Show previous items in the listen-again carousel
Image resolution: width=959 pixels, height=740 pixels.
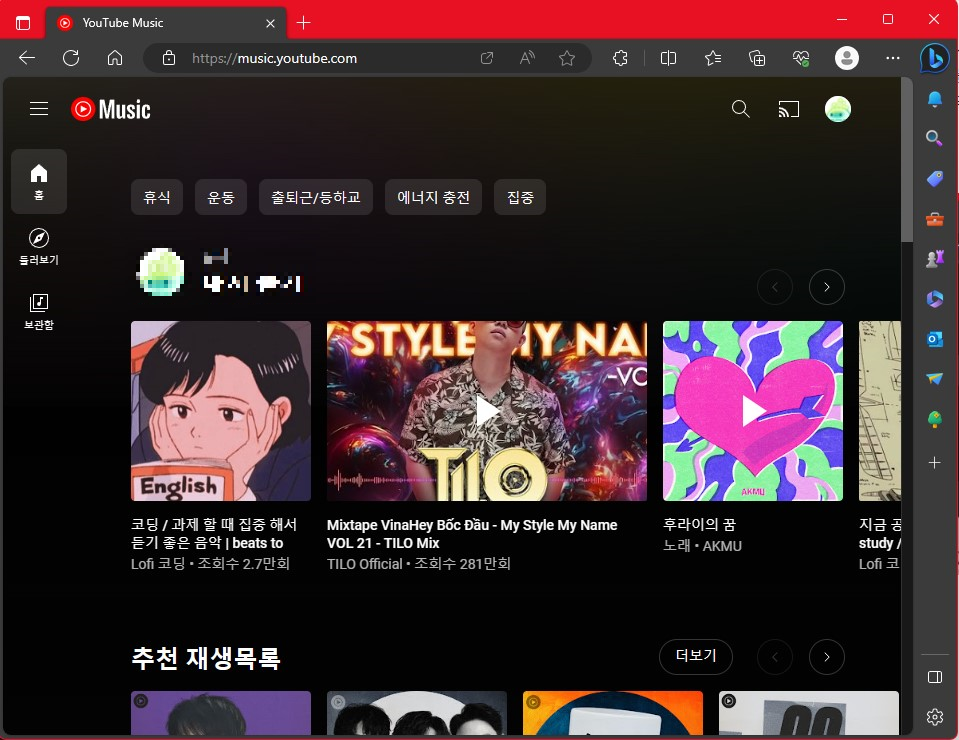coord(775,287)
